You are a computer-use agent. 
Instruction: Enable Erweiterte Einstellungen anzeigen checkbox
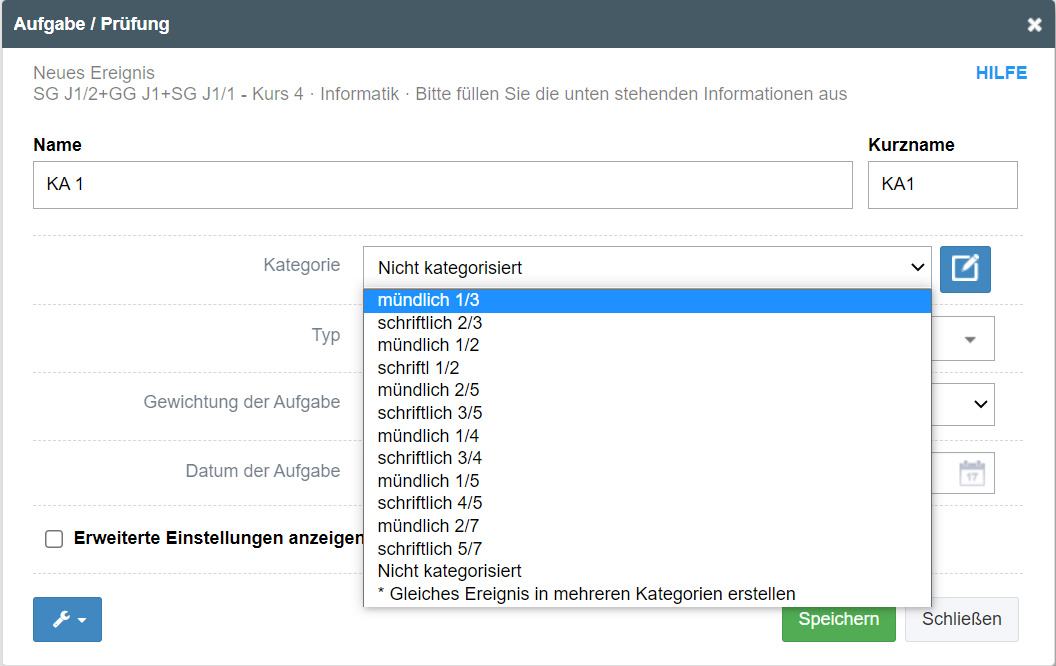pos(54,539)
